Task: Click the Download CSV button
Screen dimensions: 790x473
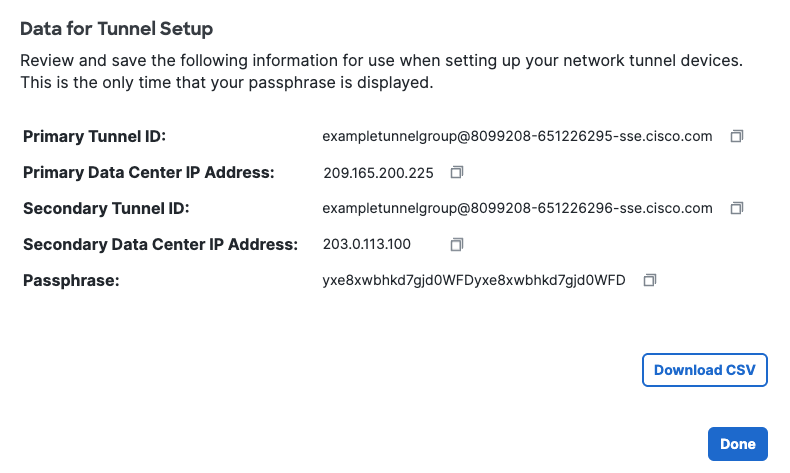Action: 704,370
